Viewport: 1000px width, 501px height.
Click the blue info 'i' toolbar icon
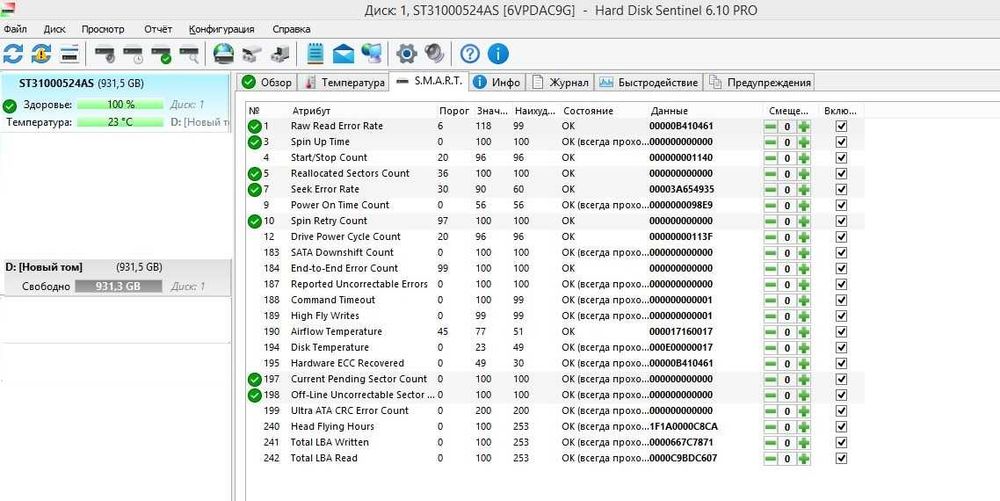coord(498,54)
